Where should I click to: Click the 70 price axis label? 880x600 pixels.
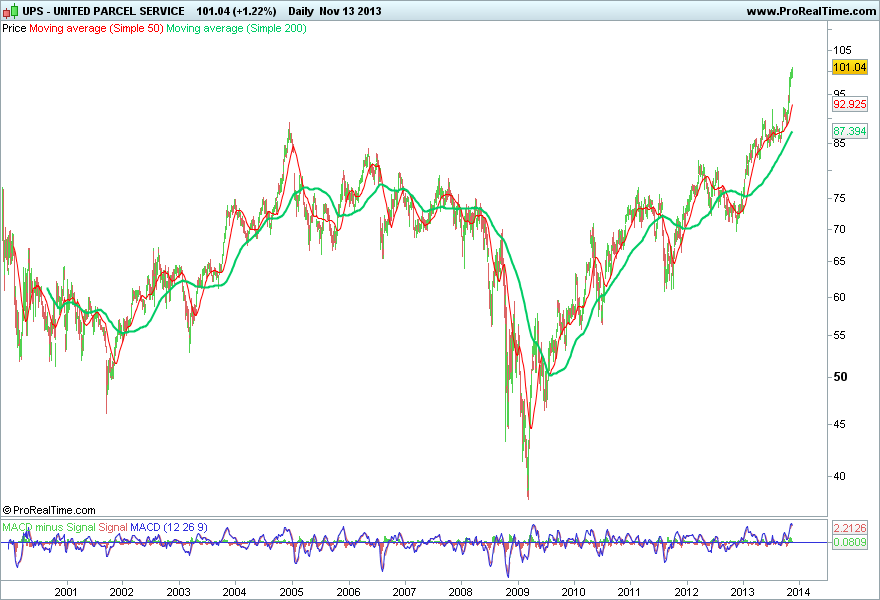coord(840,229)
